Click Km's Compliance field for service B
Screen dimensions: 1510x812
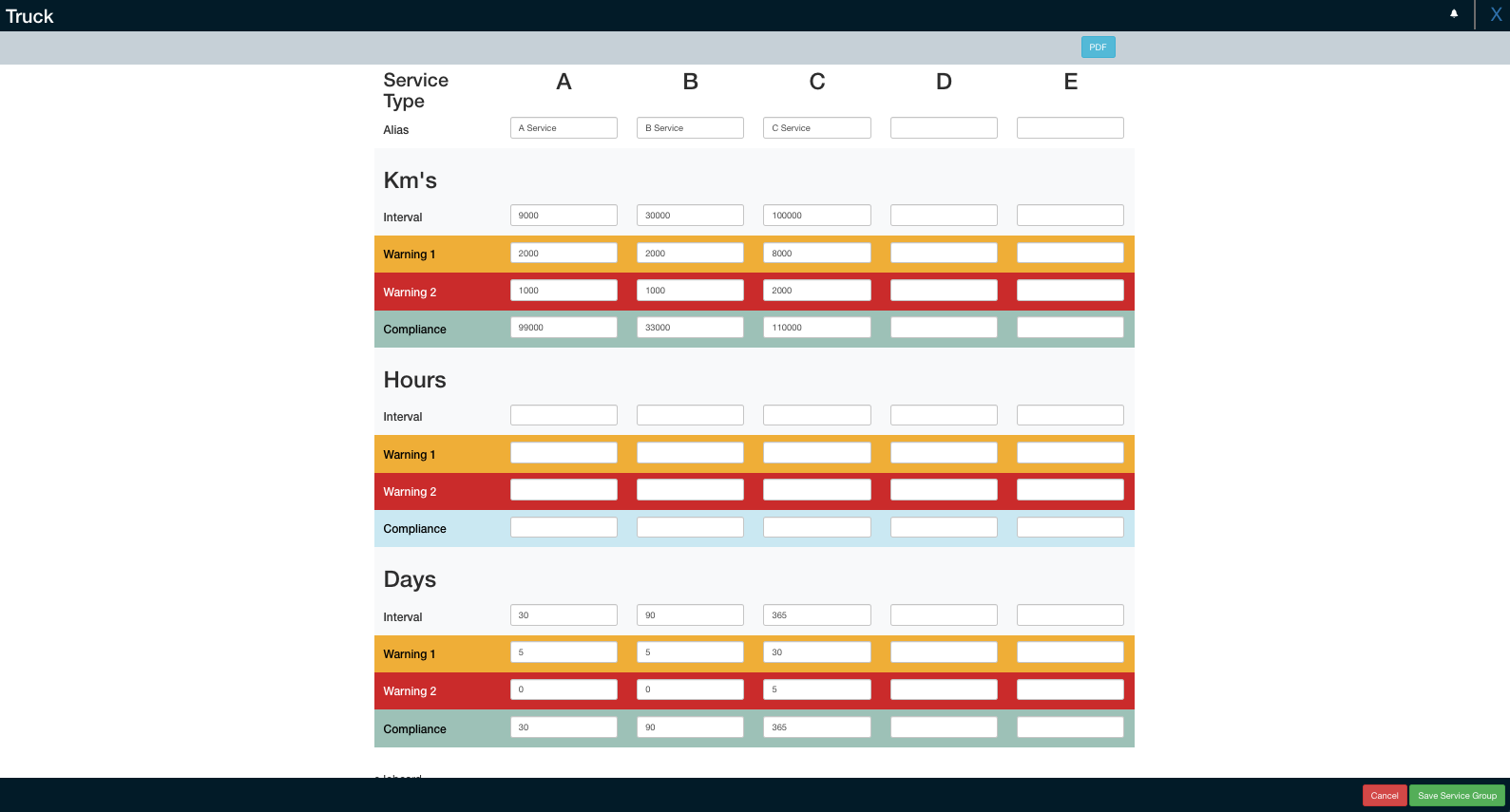click(x=690, y=328)
